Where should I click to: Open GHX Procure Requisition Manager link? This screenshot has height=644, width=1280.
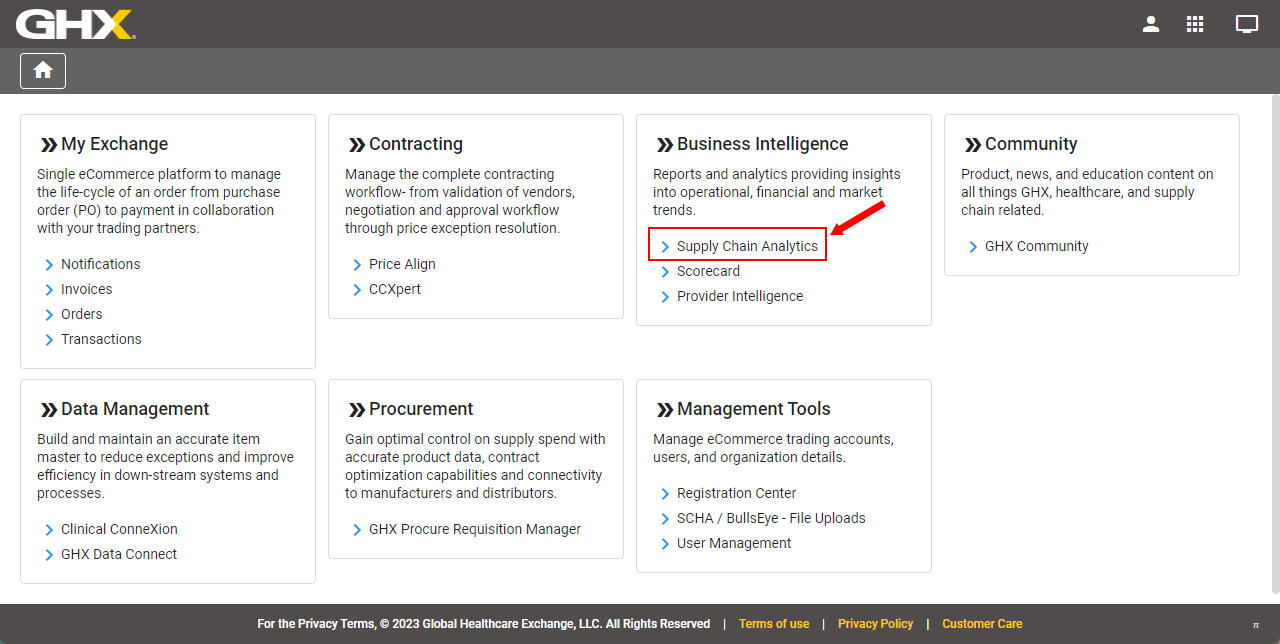coord(475,529)
